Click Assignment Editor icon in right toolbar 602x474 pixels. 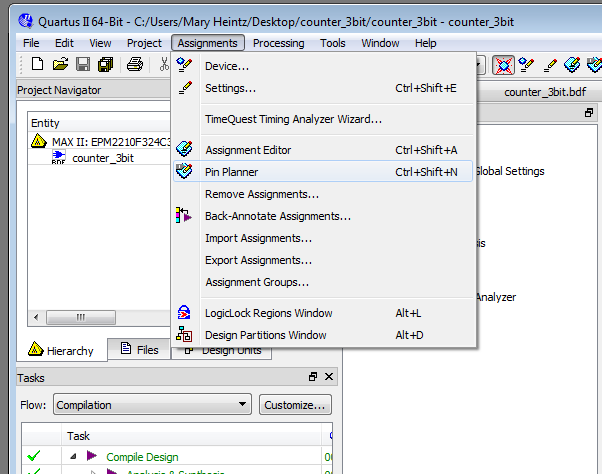(x=572, y=65)
